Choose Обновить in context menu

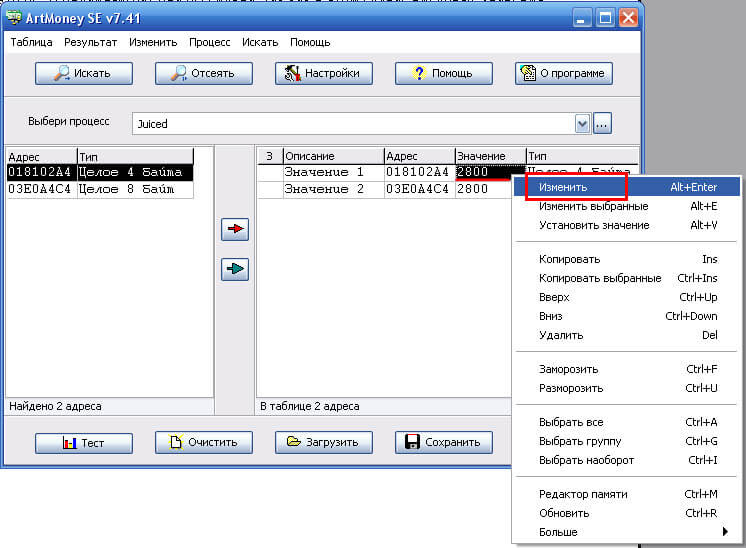coord(627,513)
